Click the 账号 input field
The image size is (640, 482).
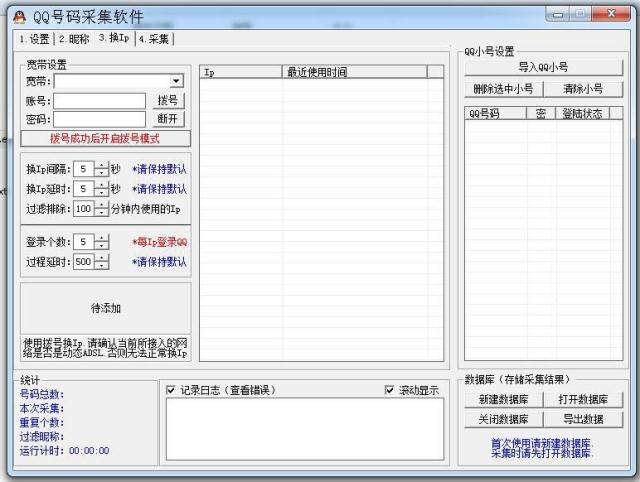click(x=99, y=100)
